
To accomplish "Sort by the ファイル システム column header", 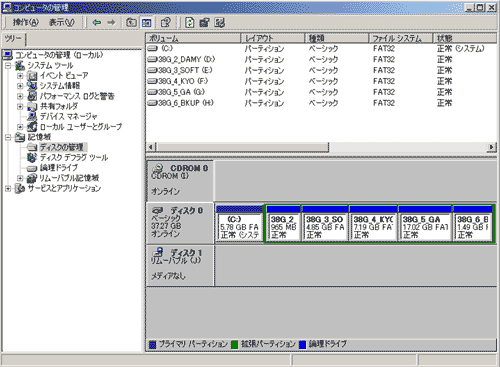I will [x=401, y=38].
